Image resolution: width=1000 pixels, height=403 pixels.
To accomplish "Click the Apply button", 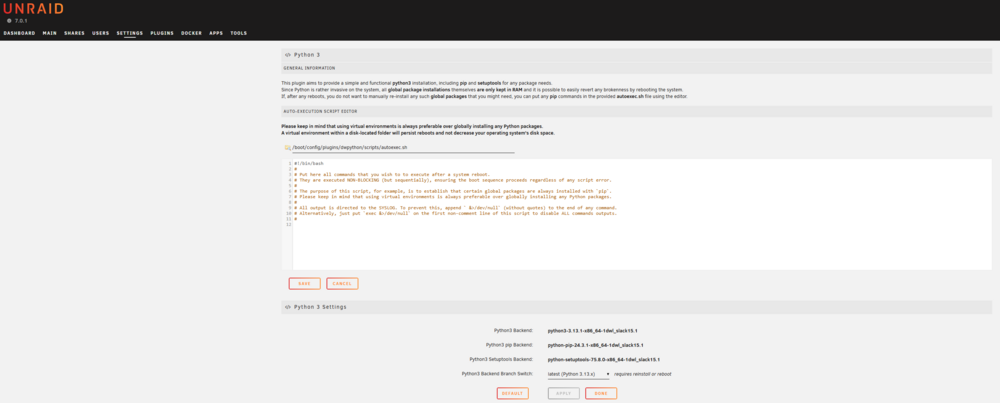I will pos(564,393).
